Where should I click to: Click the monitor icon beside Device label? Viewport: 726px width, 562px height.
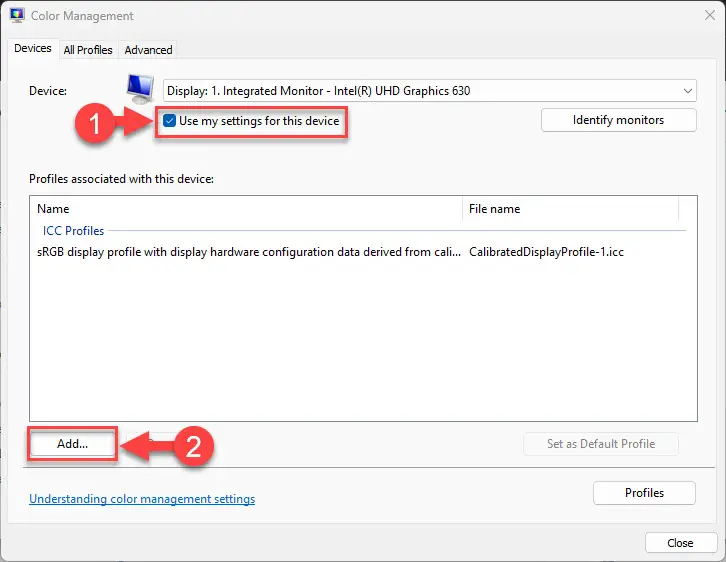point(140,89)
